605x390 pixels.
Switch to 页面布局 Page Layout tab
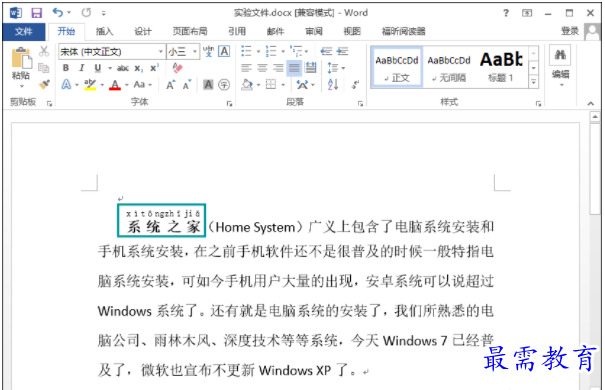click(189, 31)
